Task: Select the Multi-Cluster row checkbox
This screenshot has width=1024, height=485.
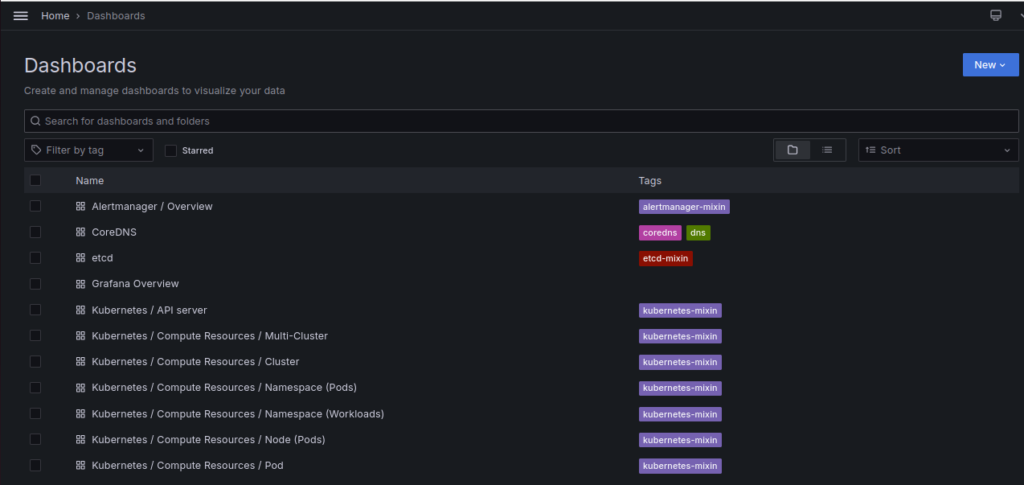Action: coord(35,336)
